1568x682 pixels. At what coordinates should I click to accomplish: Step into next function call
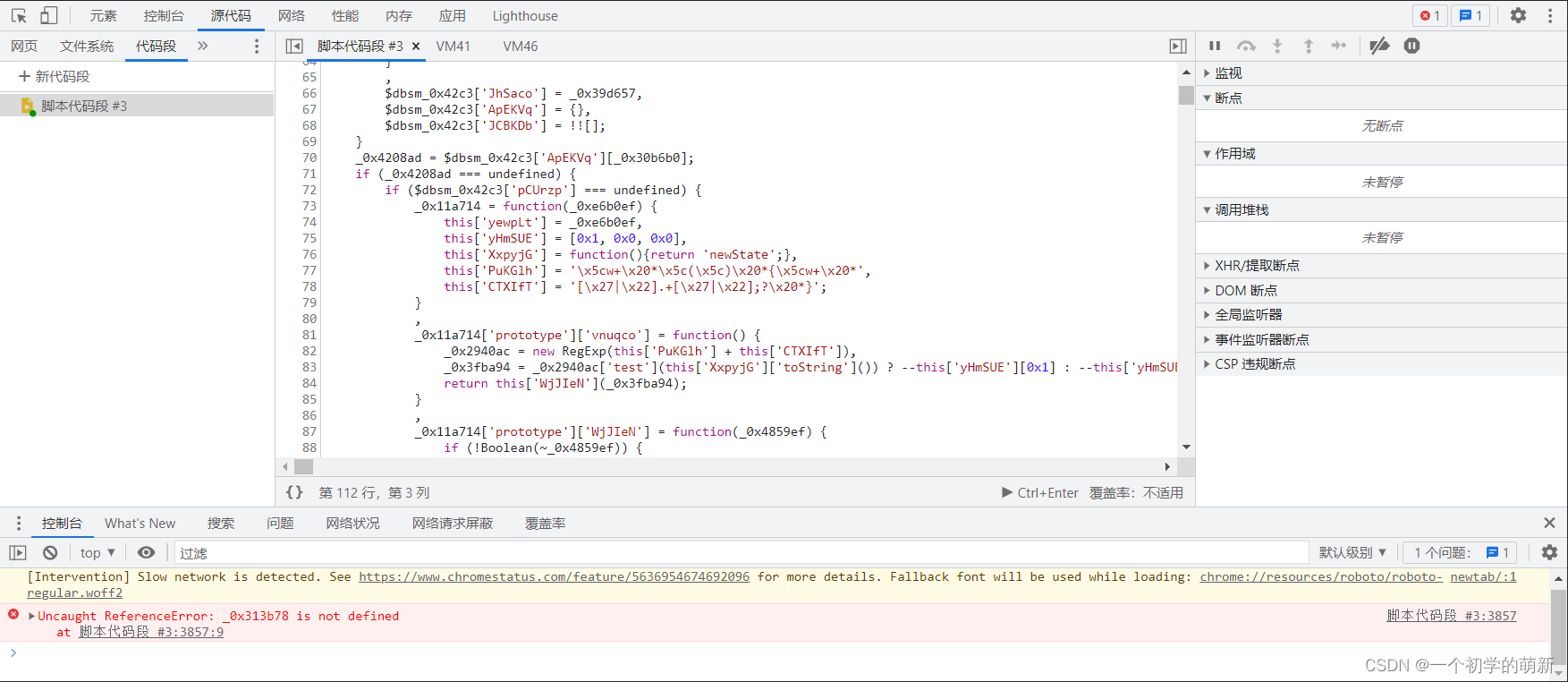(1277, 46)
